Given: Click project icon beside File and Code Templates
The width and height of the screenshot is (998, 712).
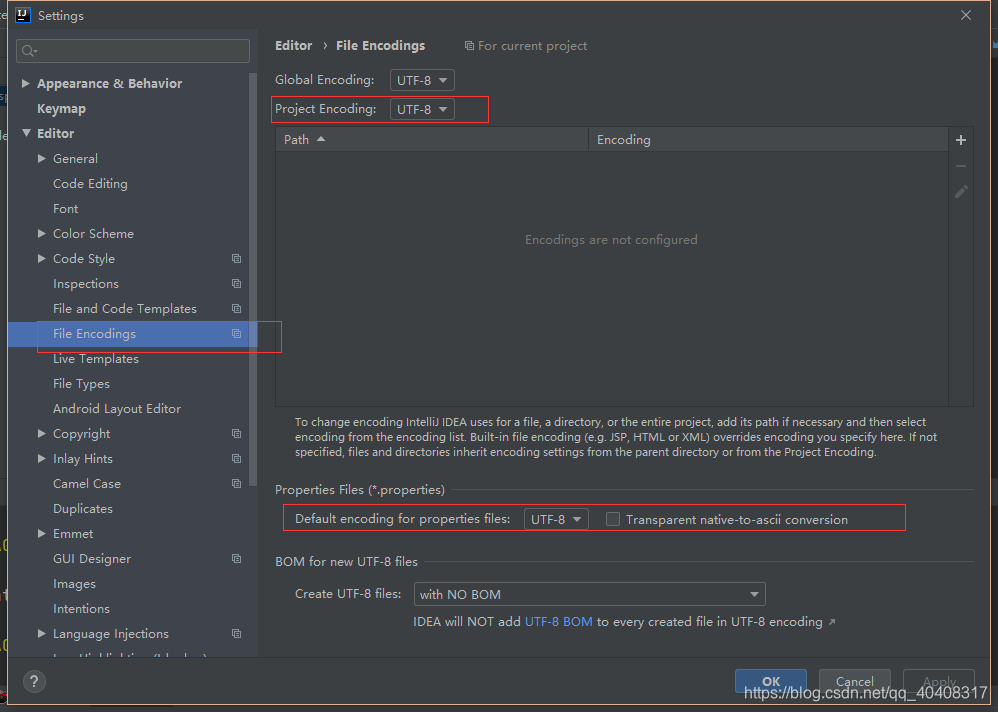Looking at the screenshot, I should coord(236,309).
